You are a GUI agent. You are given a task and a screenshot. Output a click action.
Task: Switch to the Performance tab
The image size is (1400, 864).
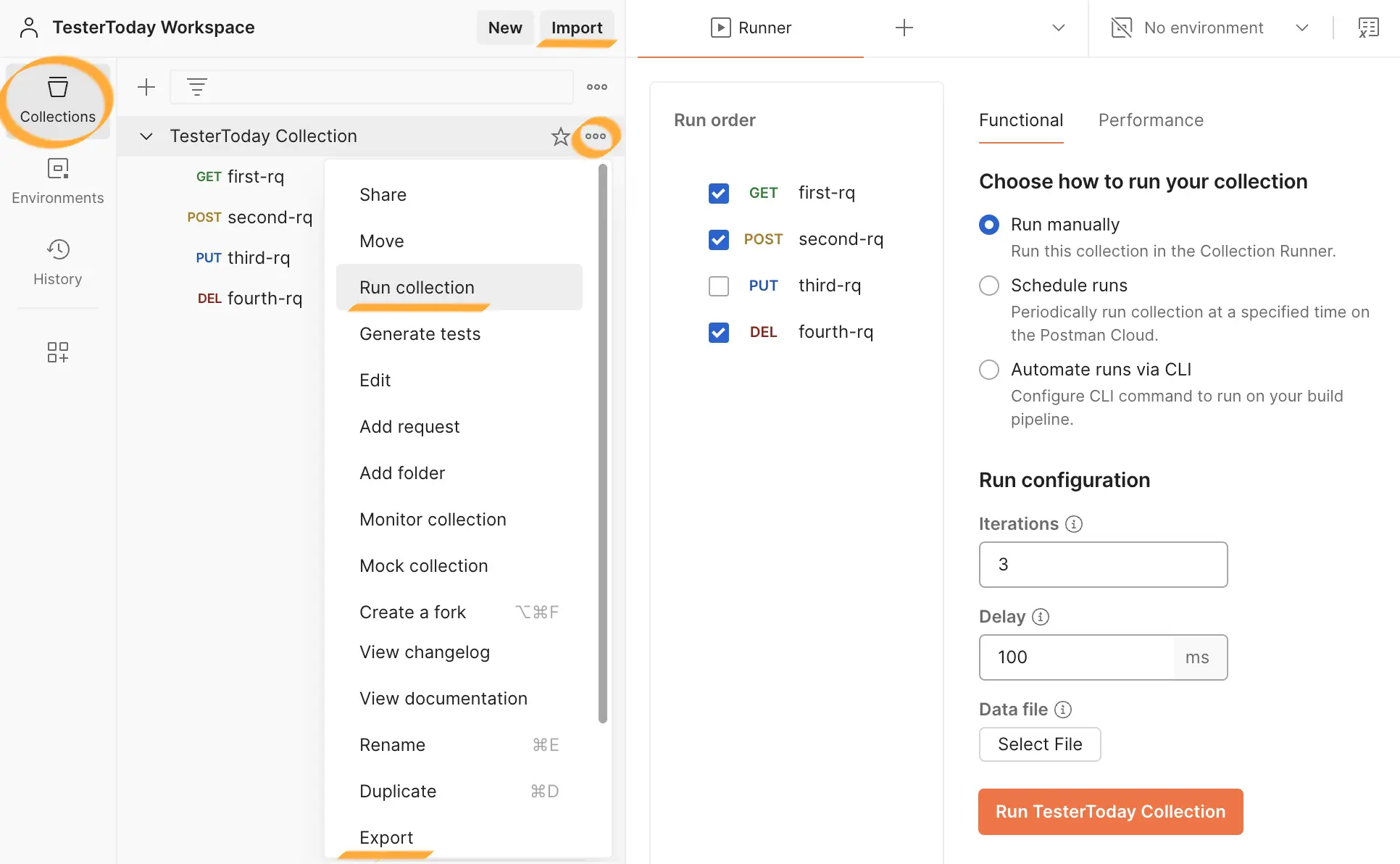1151,120
